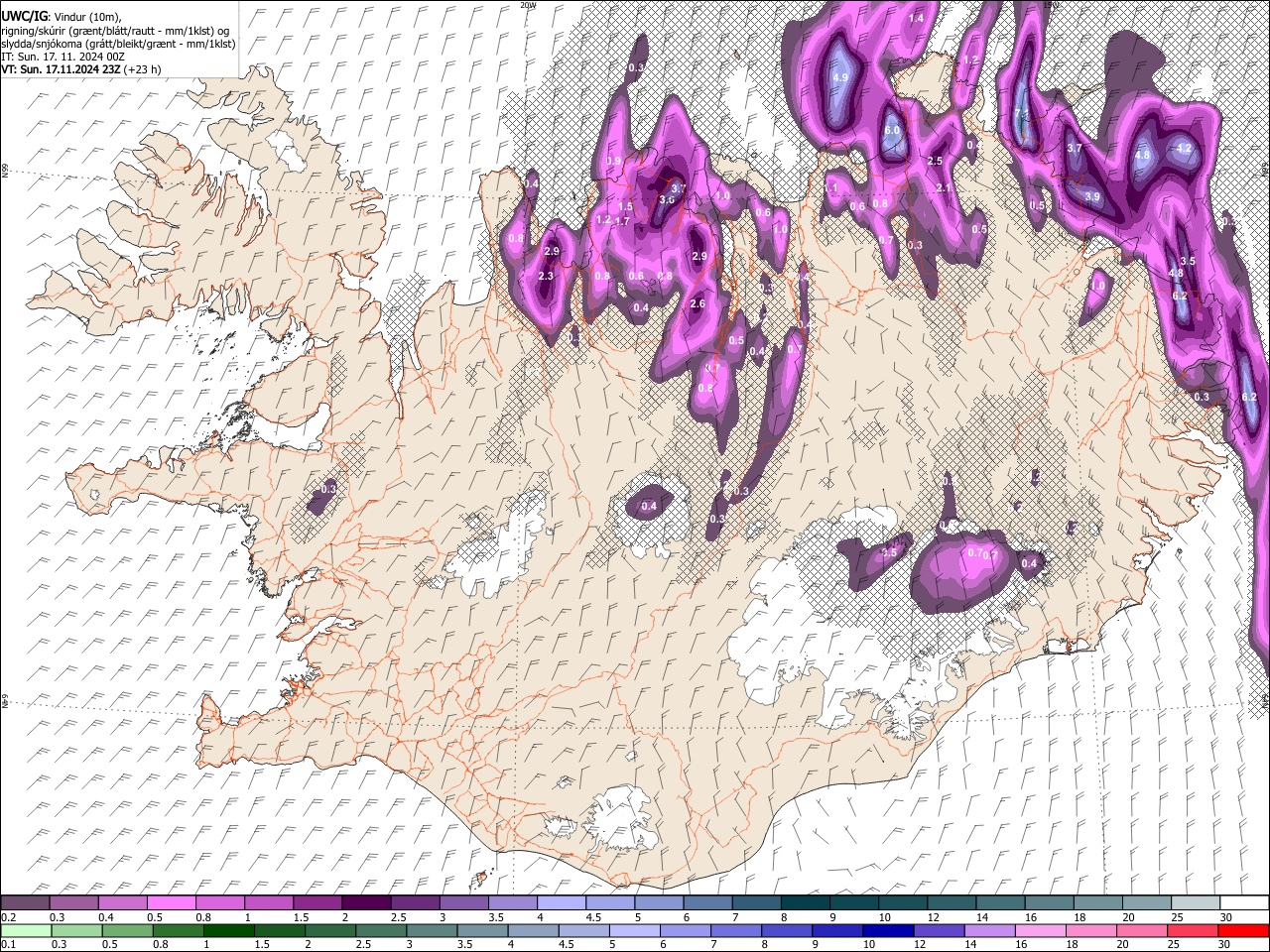
Task: Click the 1.5 precipitation value on the map
Action: coord(625,206)
